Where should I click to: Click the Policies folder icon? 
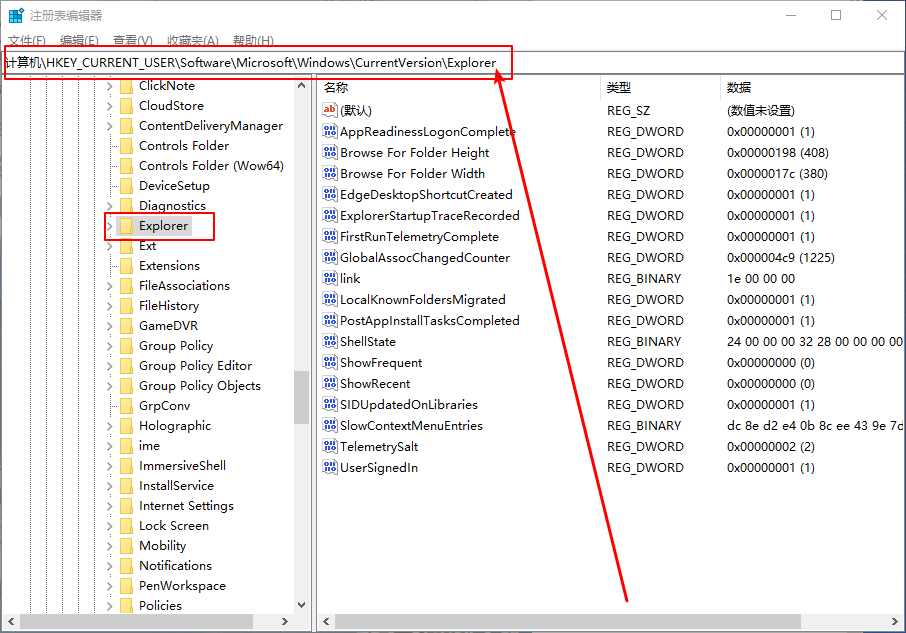click(x=126, y=606)
